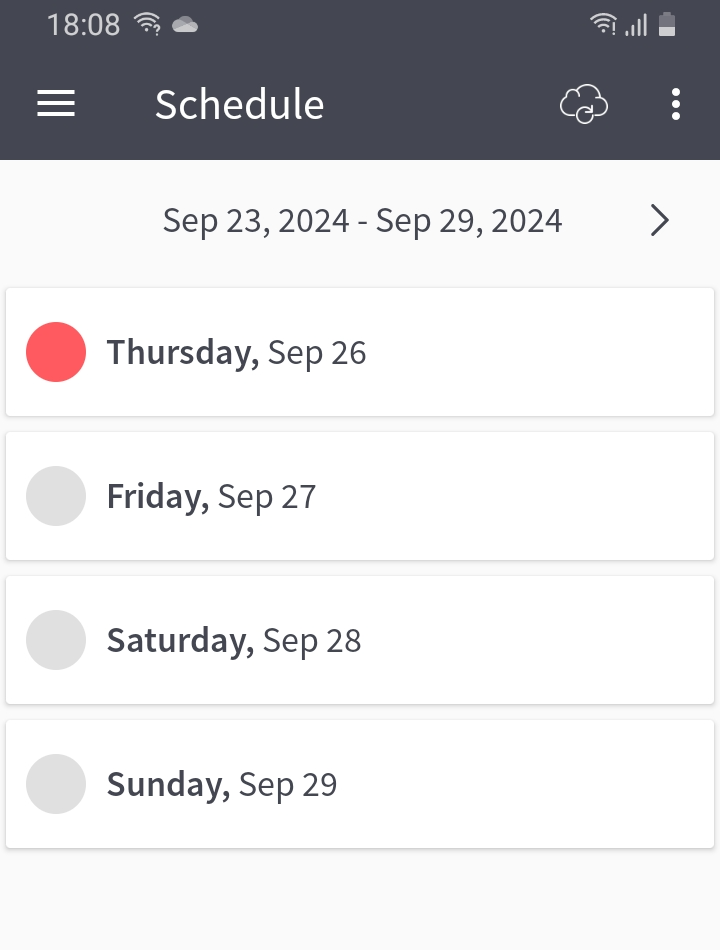720x950 pixels.
Task: Tap the battery icon in status bar
Action: pos(667,24)
